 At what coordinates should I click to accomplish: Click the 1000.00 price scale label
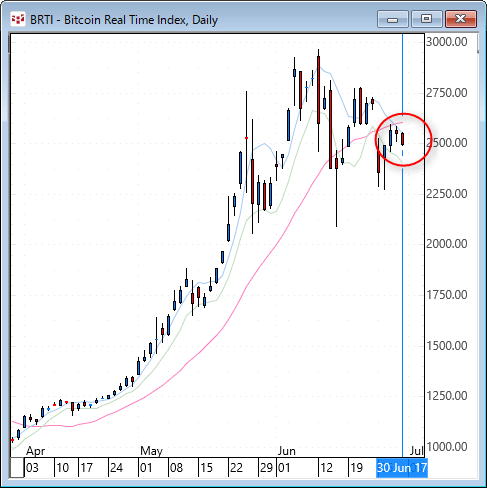pos(447,447)
